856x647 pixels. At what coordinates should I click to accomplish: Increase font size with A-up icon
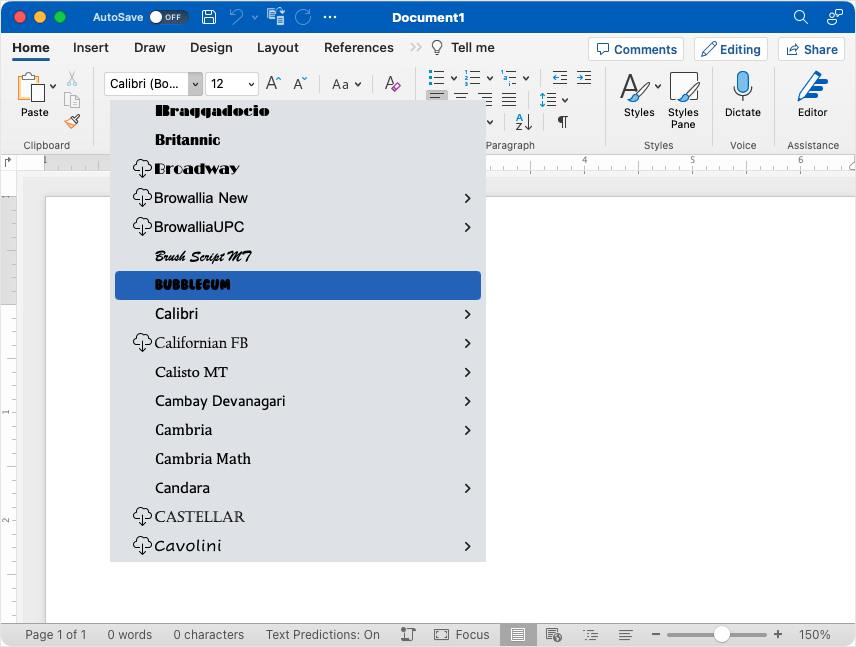274,84
